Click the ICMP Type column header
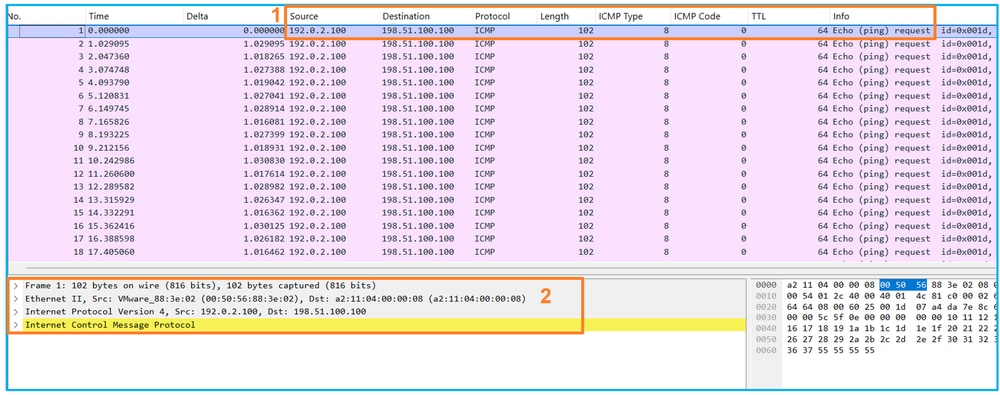This screenshot has height=395, width=1000. (x=632, y=16)
